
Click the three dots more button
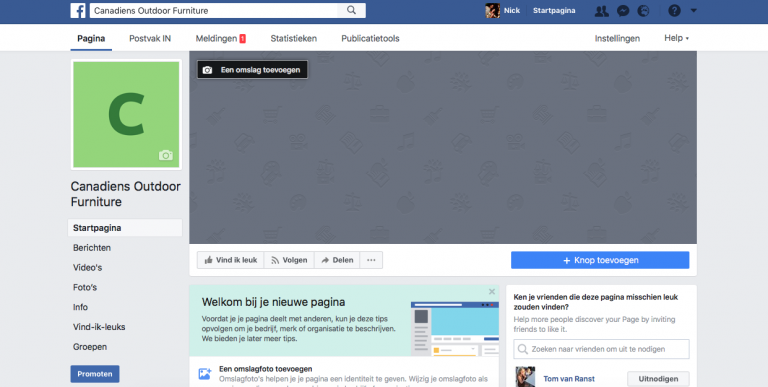[x=371, y=260]
